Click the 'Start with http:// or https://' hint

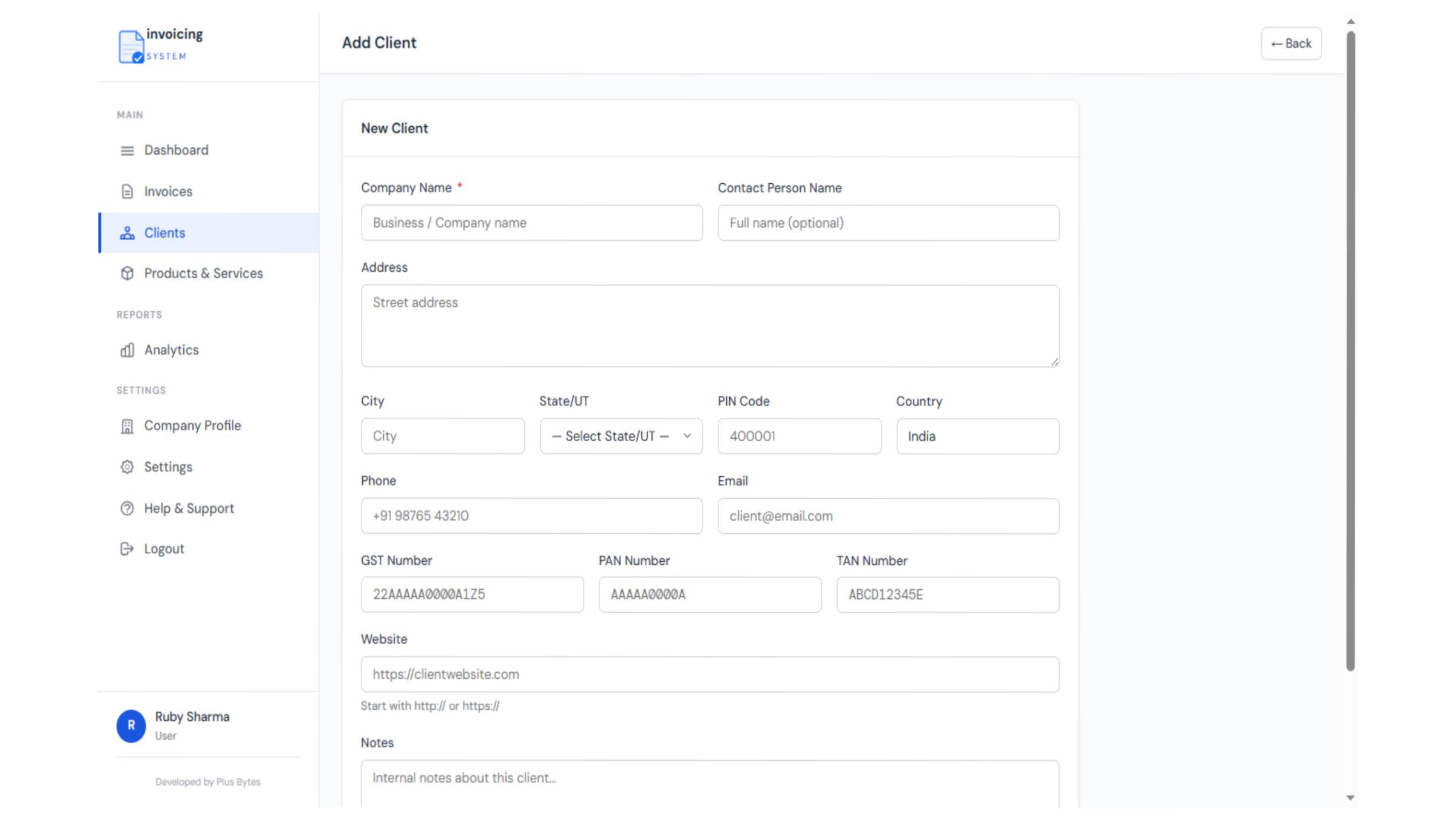430,706
